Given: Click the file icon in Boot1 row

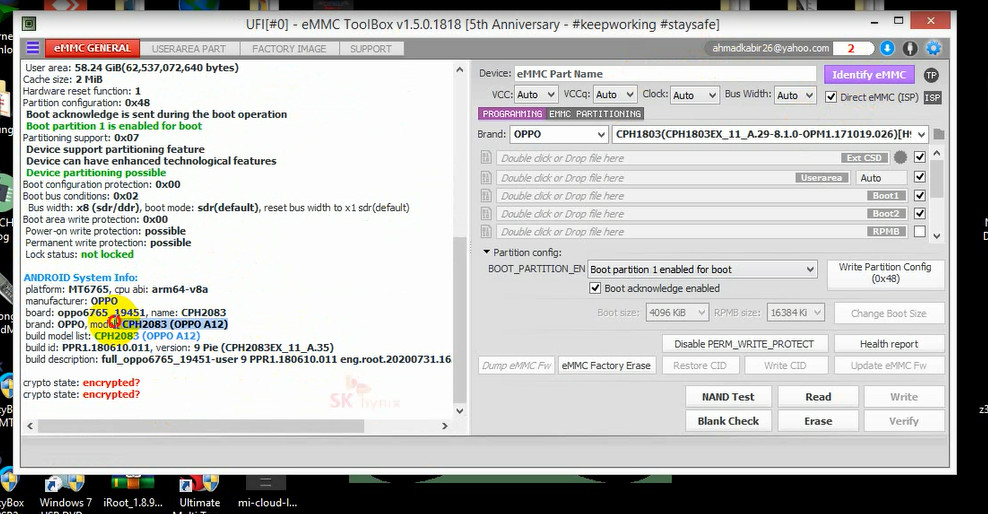Looking at the screenshot, I should 486,196.
